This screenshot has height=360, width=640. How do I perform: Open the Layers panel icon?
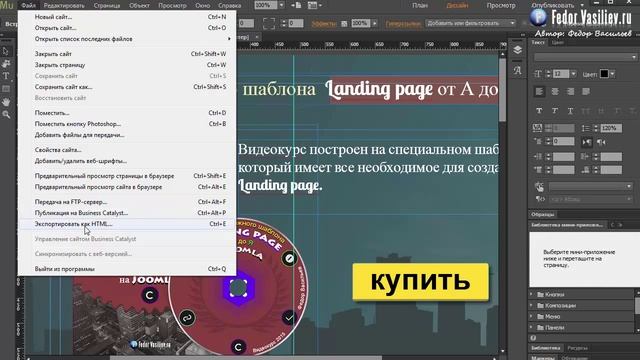point(518,50)
